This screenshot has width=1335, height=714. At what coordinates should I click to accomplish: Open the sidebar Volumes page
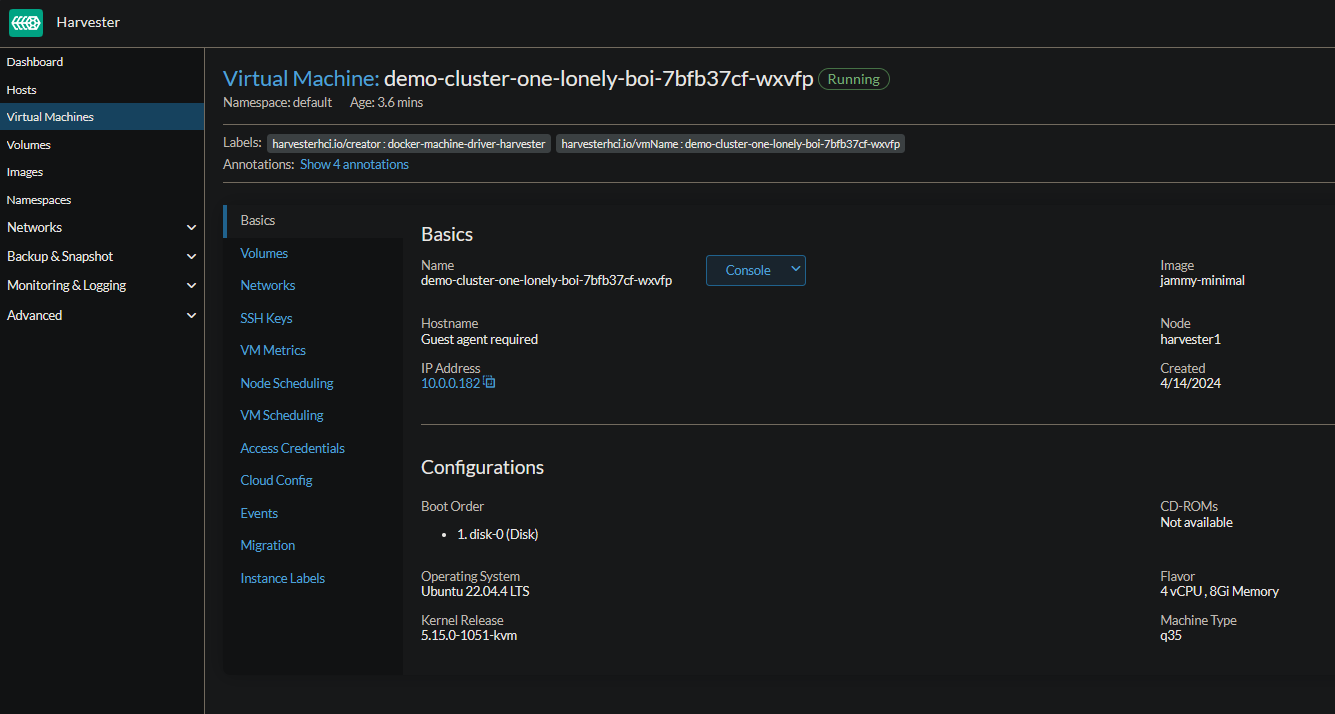(x=29, y=145)
